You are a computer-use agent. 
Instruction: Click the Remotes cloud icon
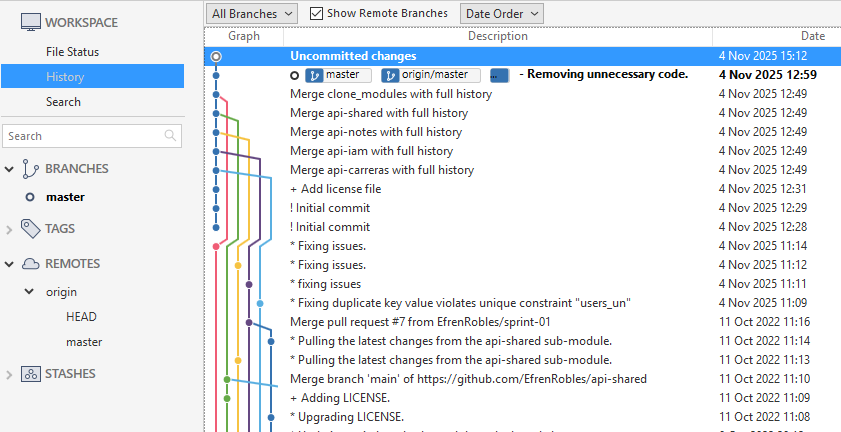[30, 264]
